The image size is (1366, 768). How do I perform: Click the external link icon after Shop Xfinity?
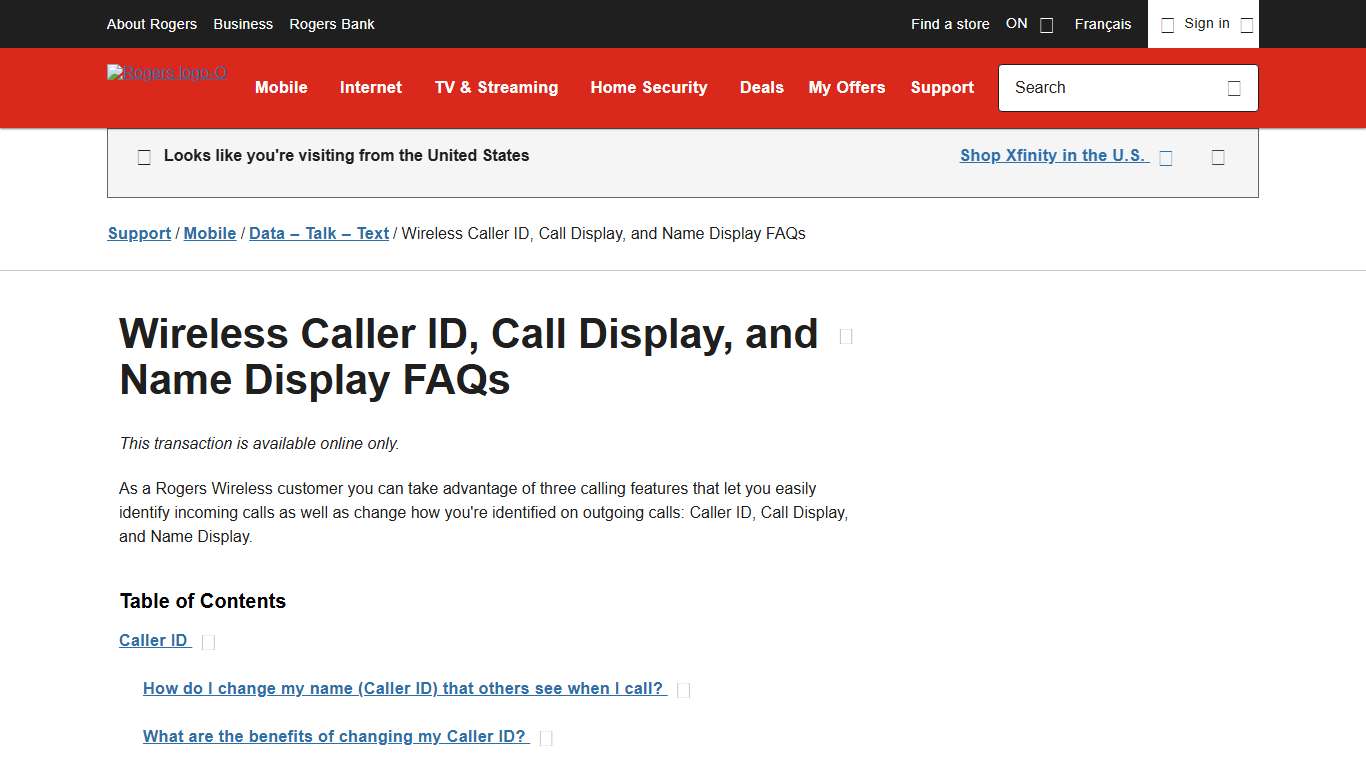[x=1166, y=157]
